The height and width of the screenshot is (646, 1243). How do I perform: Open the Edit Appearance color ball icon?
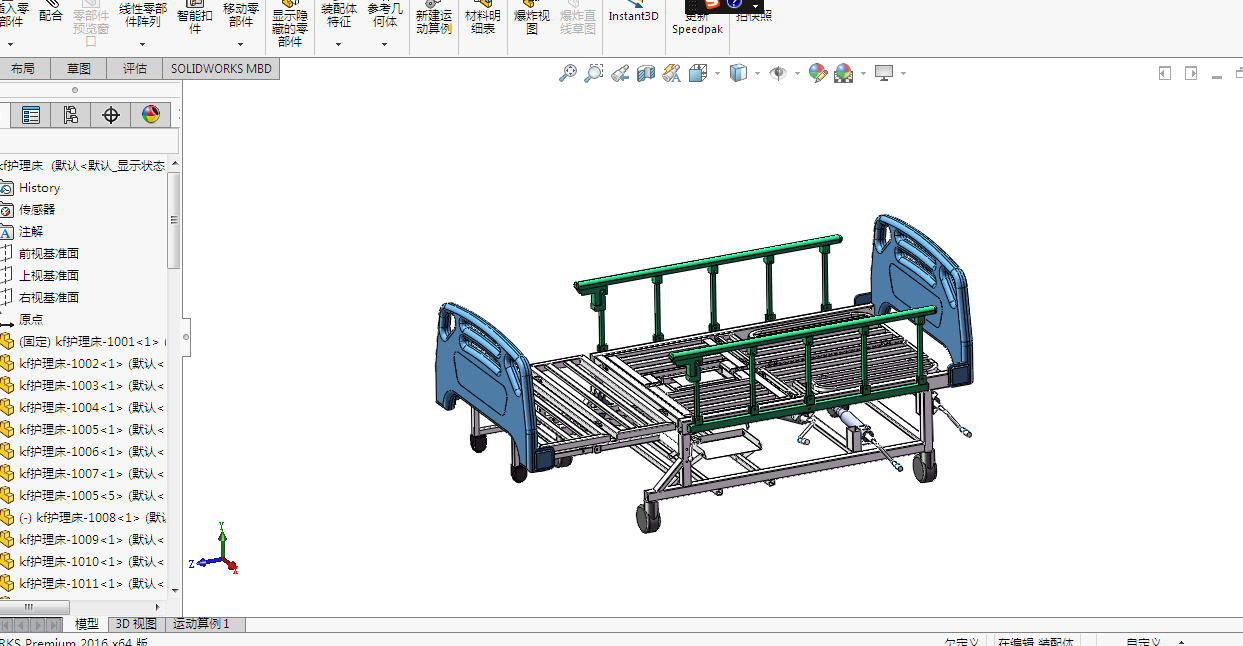coord(818,73)
